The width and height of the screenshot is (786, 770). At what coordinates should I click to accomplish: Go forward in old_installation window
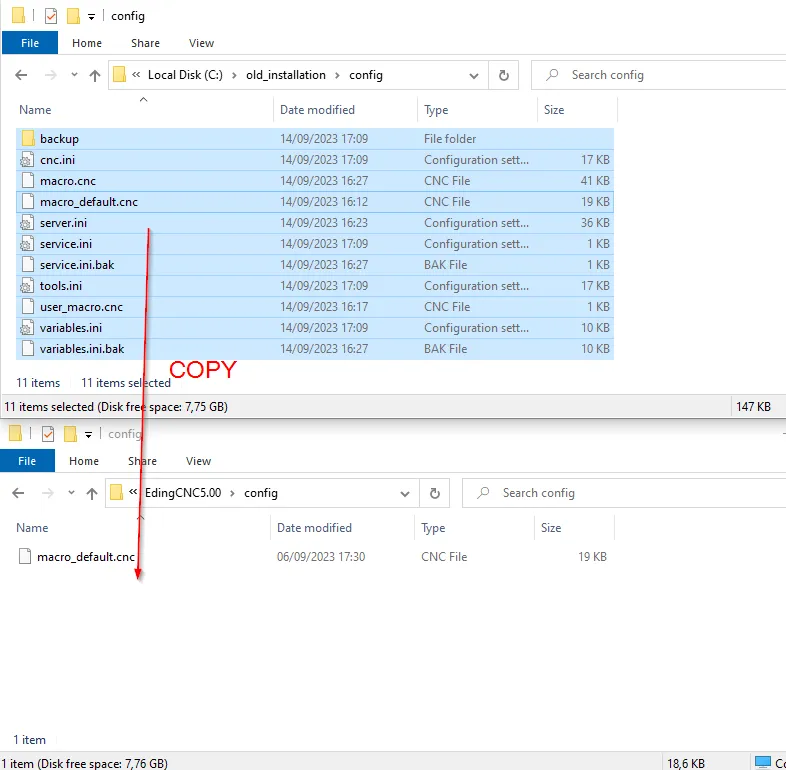click(51, 75)
